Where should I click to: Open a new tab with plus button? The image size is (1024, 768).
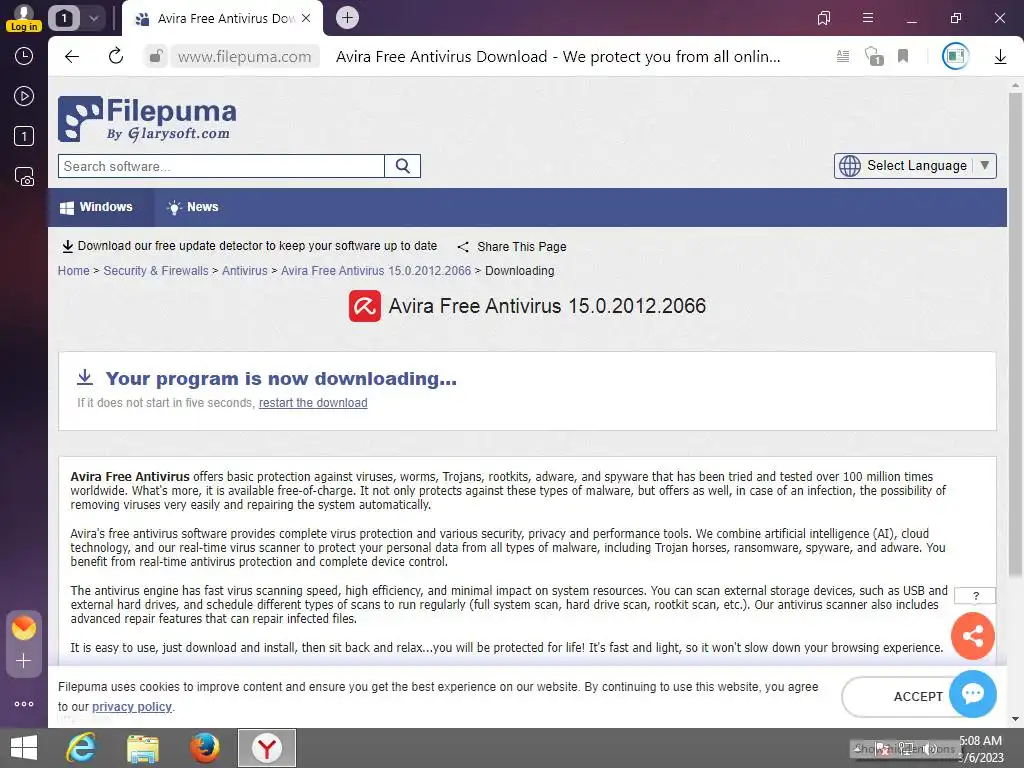[347, 18]
